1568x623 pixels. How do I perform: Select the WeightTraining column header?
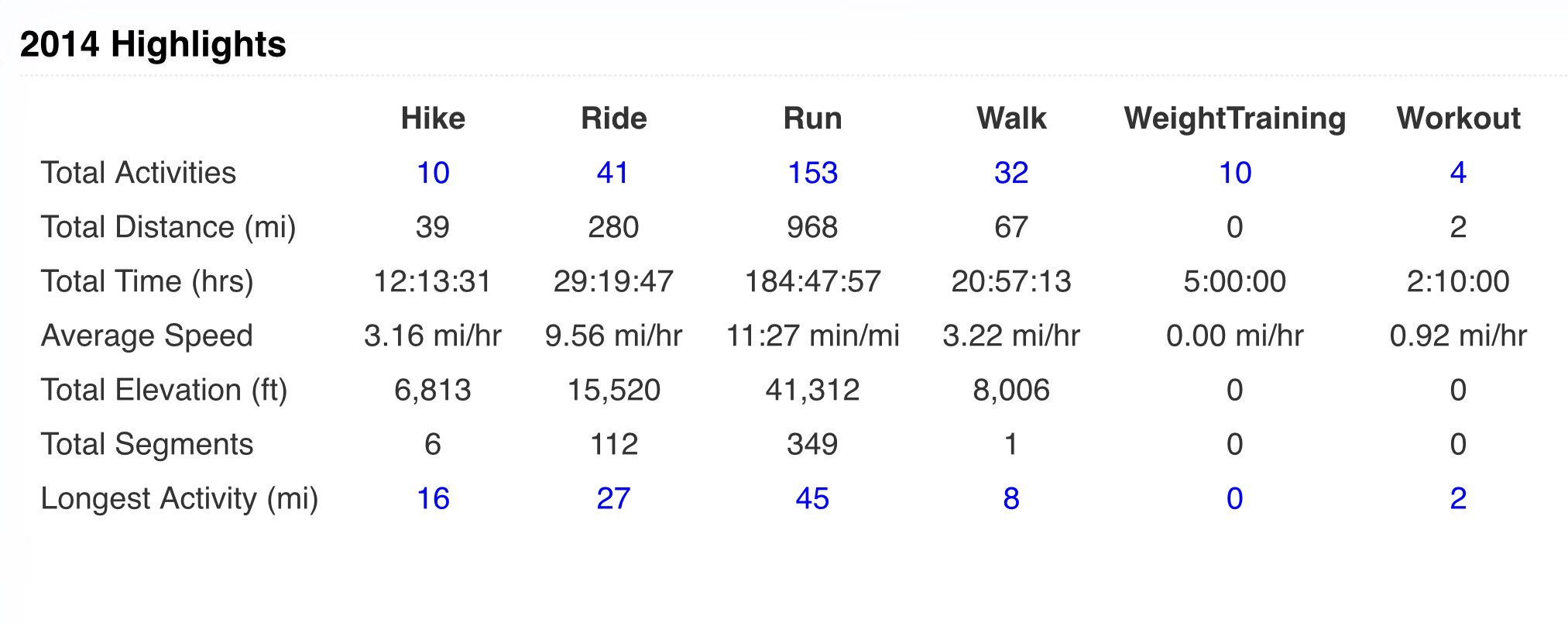pos(1234,119)
